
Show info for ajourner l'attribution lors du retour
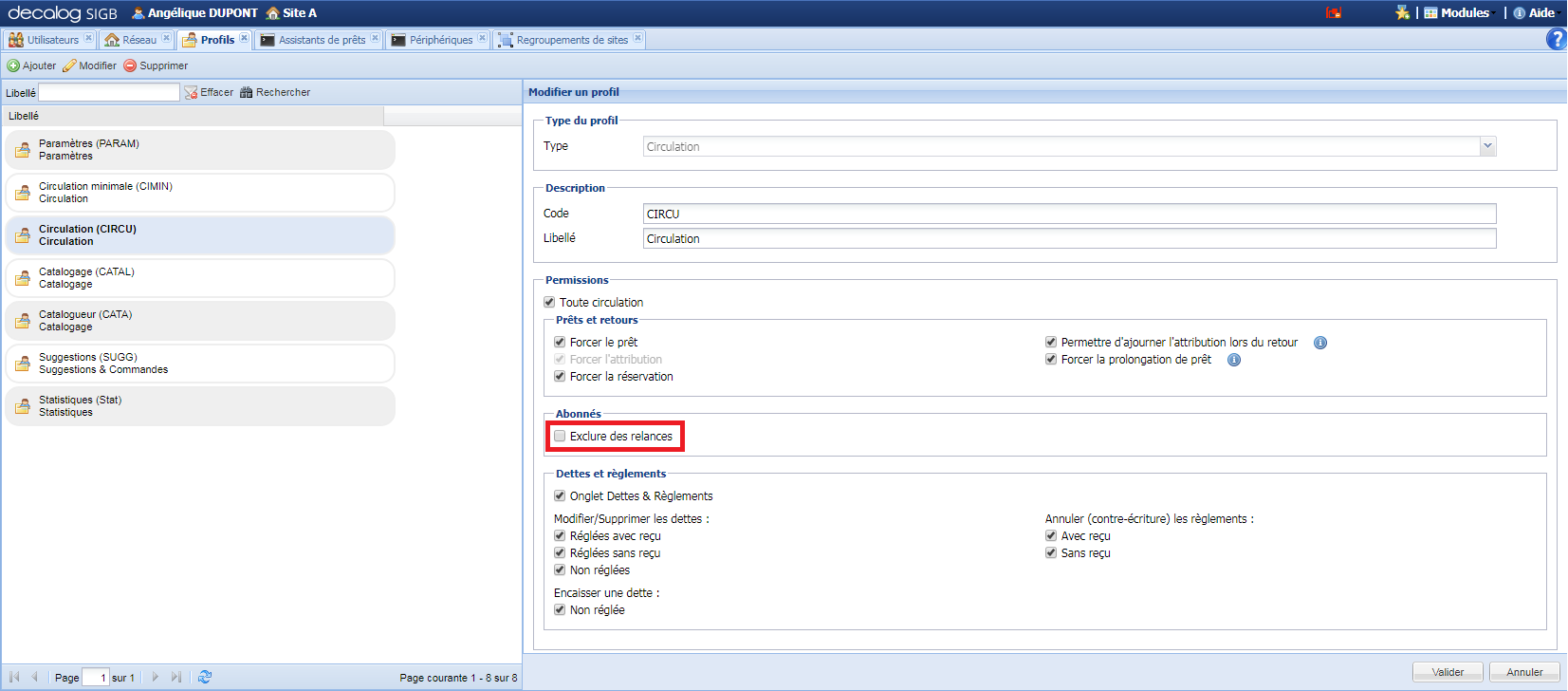click(x=1320, y=343)
